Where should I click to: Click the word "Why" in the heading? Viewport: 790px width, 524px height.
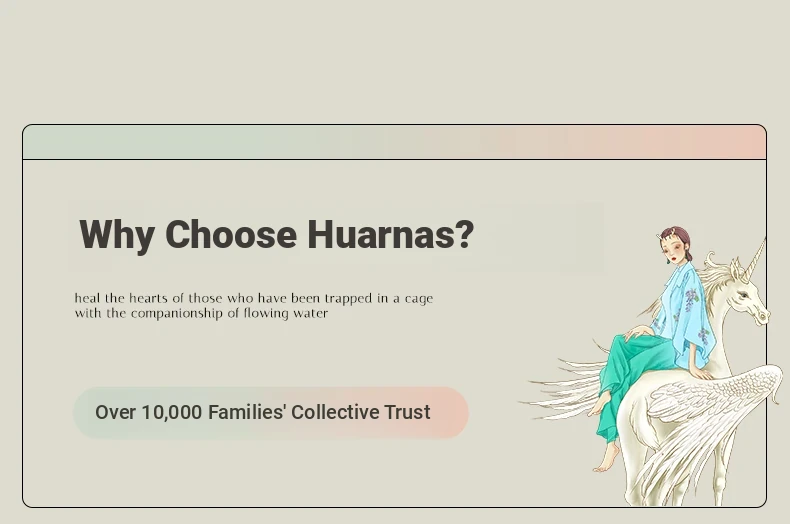[x=117, y=236]
